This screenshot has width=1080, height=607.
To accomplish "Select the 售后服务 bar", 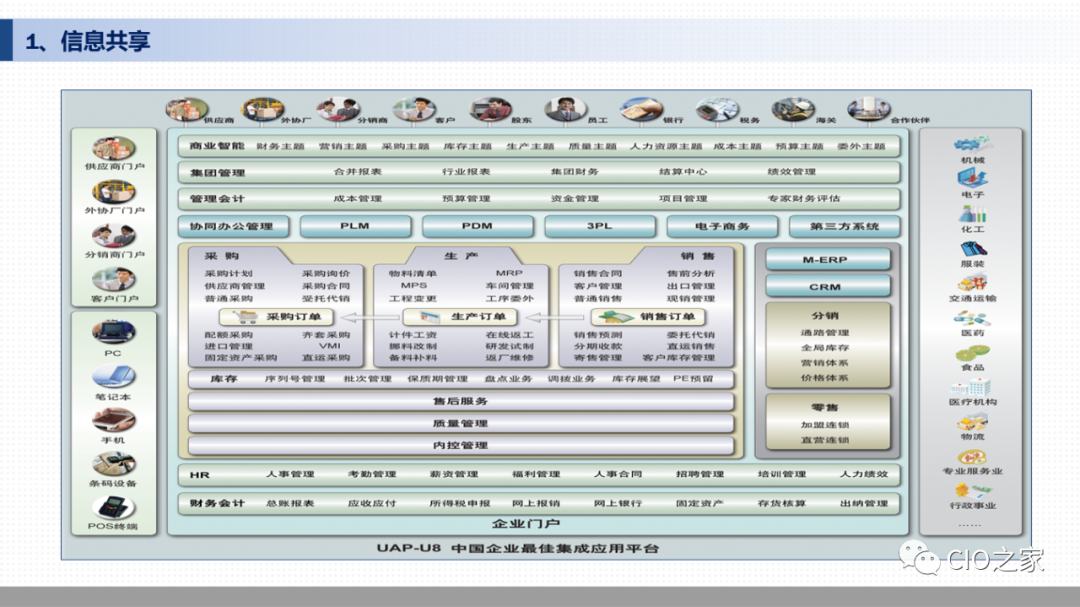I will click(x=461, y=401).
